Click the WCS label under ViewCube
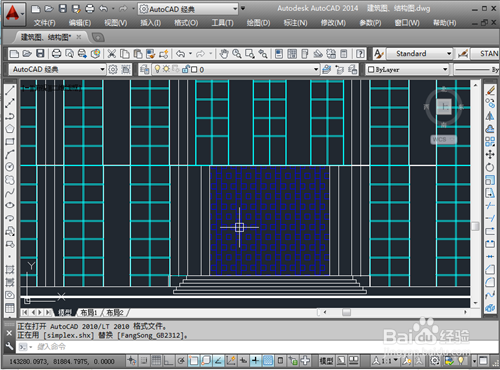The height and width of the screenshot is (370, 500). 443,139
